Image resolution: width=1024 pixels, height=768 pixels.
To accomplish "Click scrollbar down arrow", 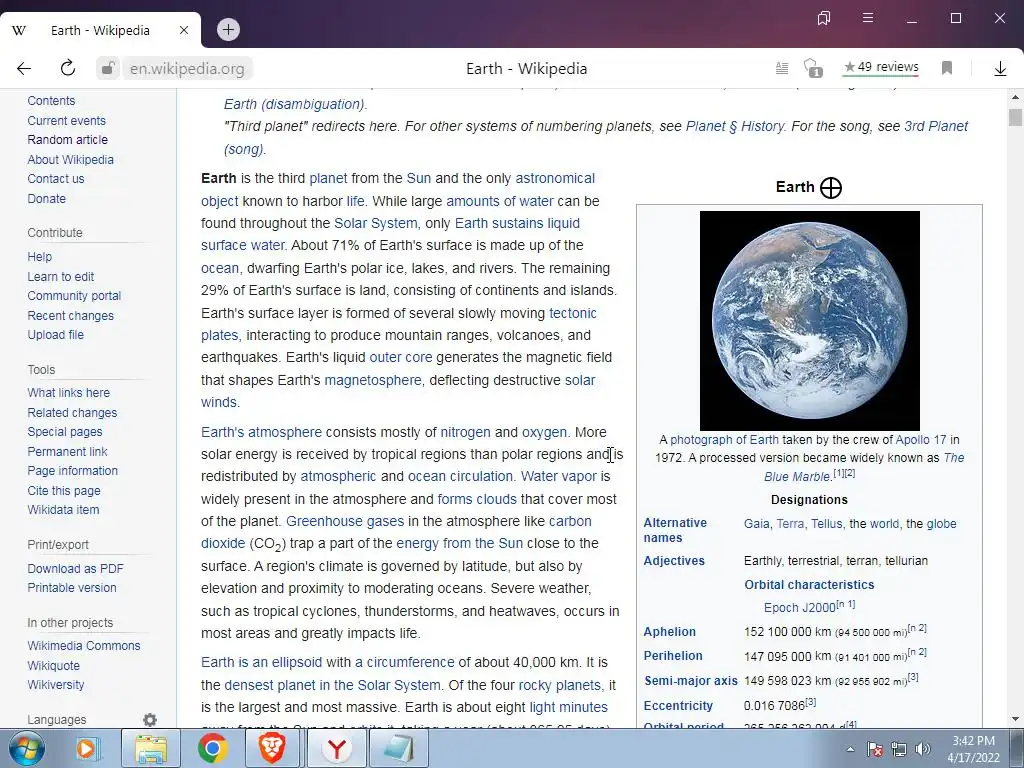I will point(1015,720).
